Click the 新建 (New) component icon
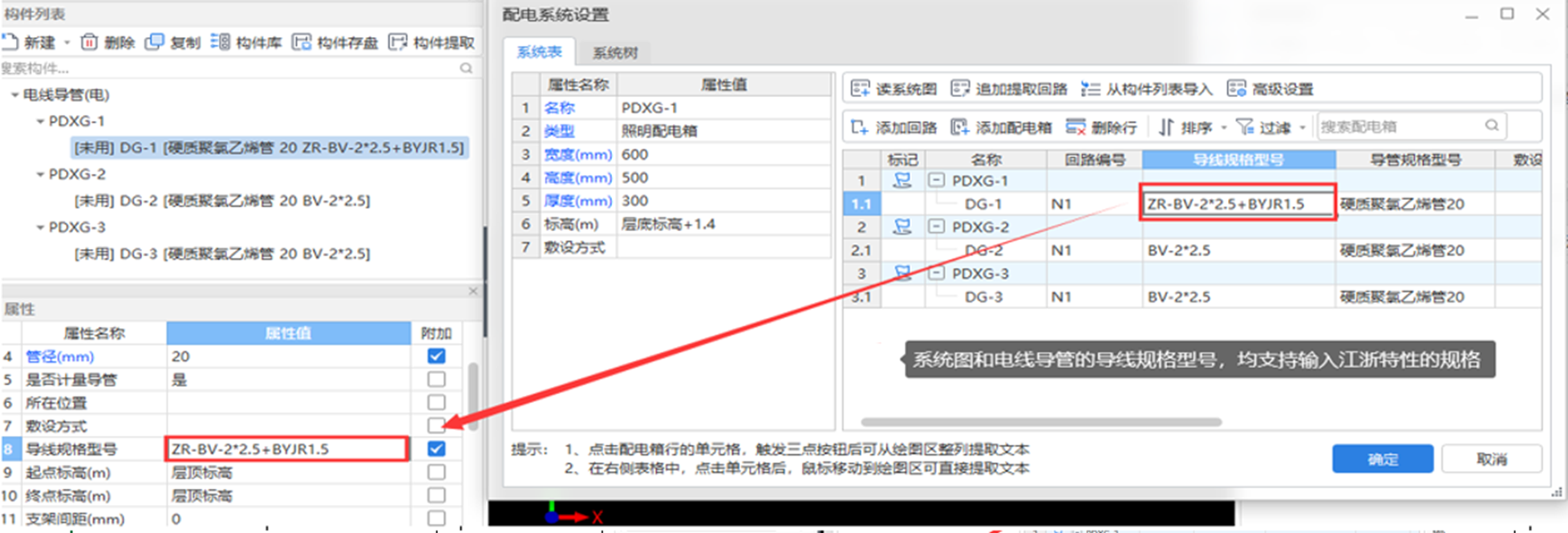This screenshot has height=533, width=1568. 10,42
